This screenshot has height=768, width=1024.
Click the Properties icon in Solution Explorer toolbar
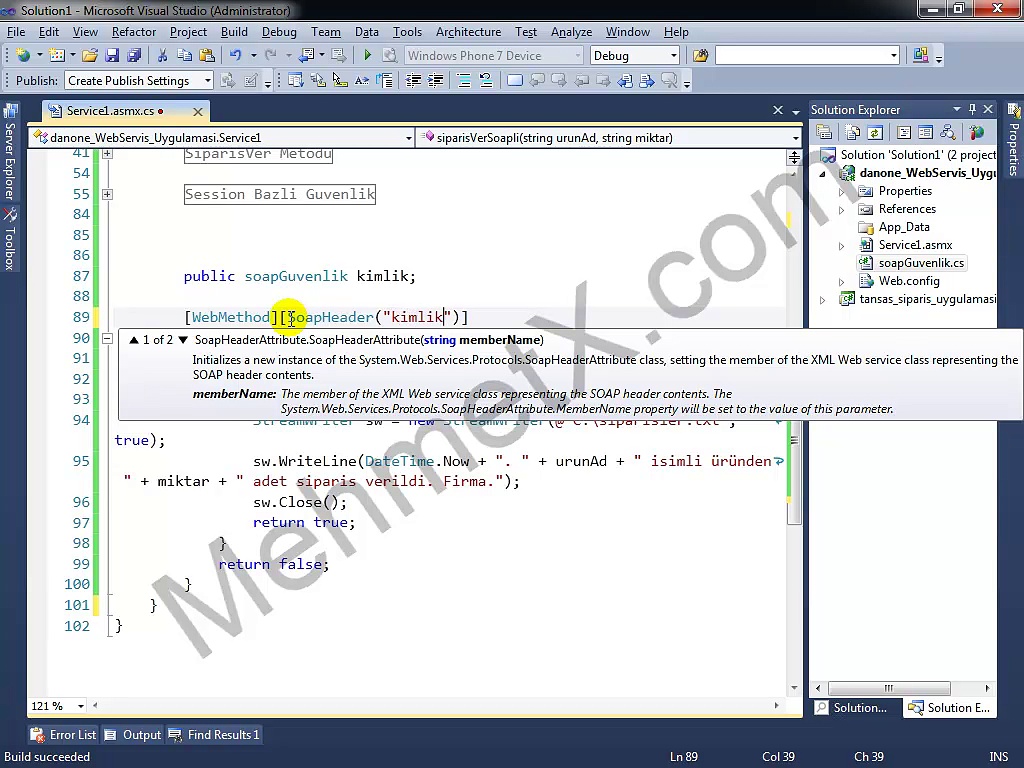pyautogui.click(x=824, y=133)
